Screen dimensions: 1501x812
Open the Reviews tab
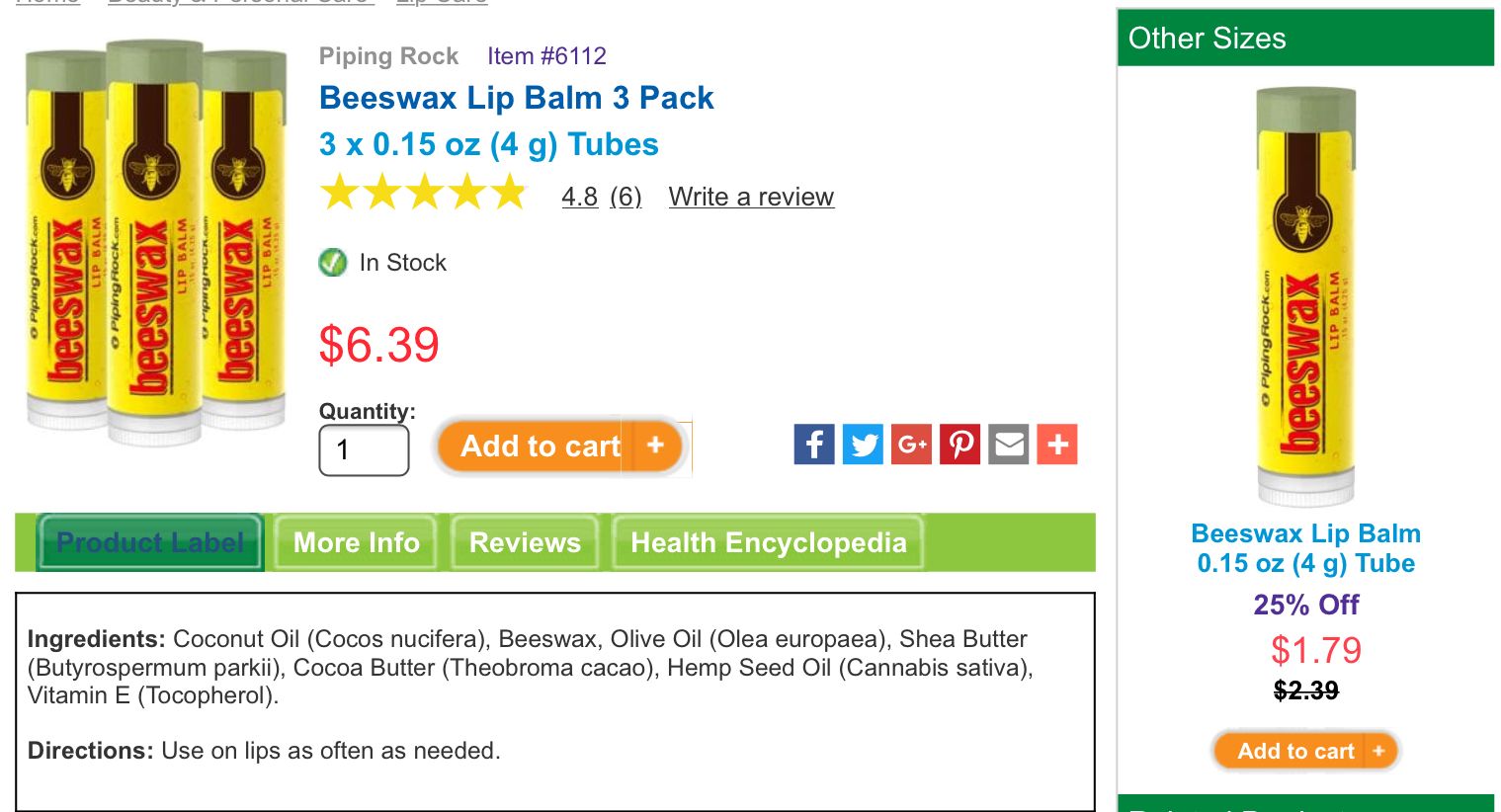(525, 542)
